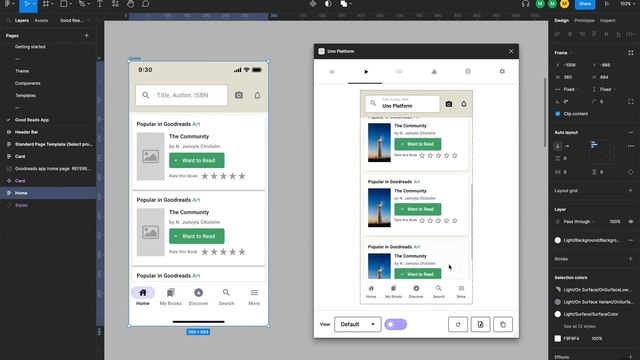Select the Home layer in layers list
640x360 pixels.
coord(48,193)
